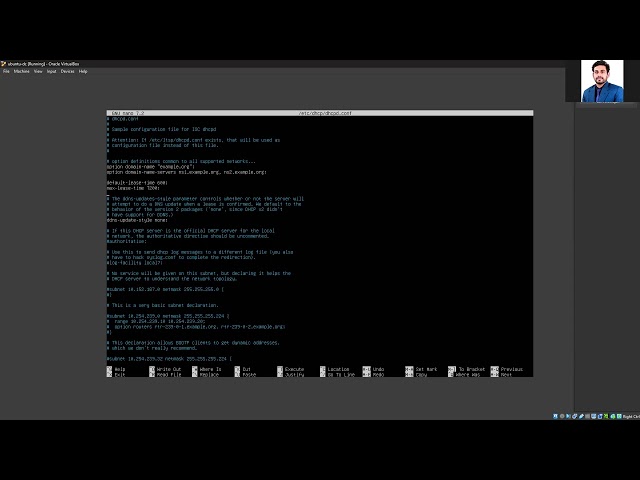Click the mouse integration status icon
The image size is (640, 480).
click(x=613, y=416)
